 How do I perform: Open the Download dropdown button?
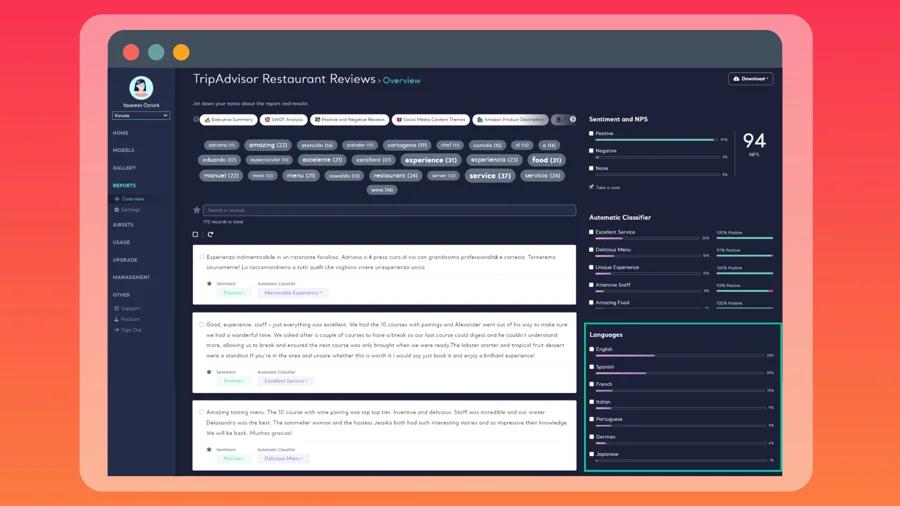click(x=751, y=79)
